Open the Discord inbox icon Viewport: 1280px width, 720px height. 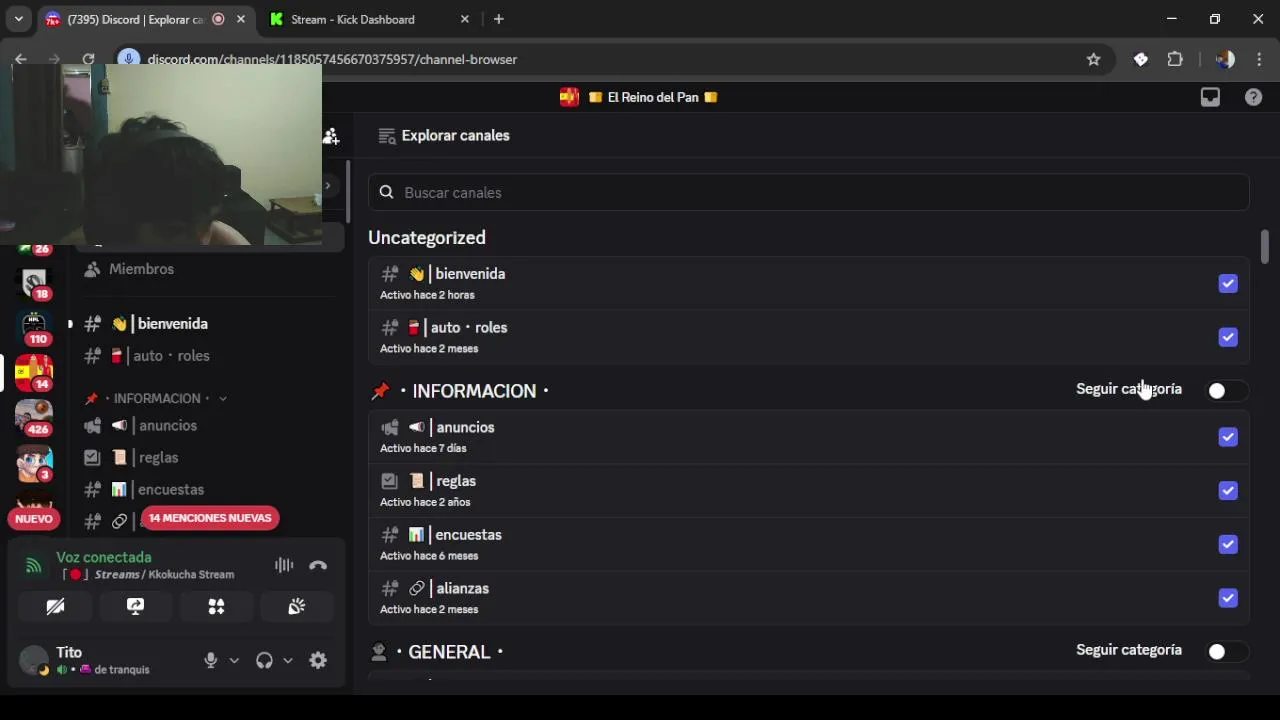pos(1210,97)
